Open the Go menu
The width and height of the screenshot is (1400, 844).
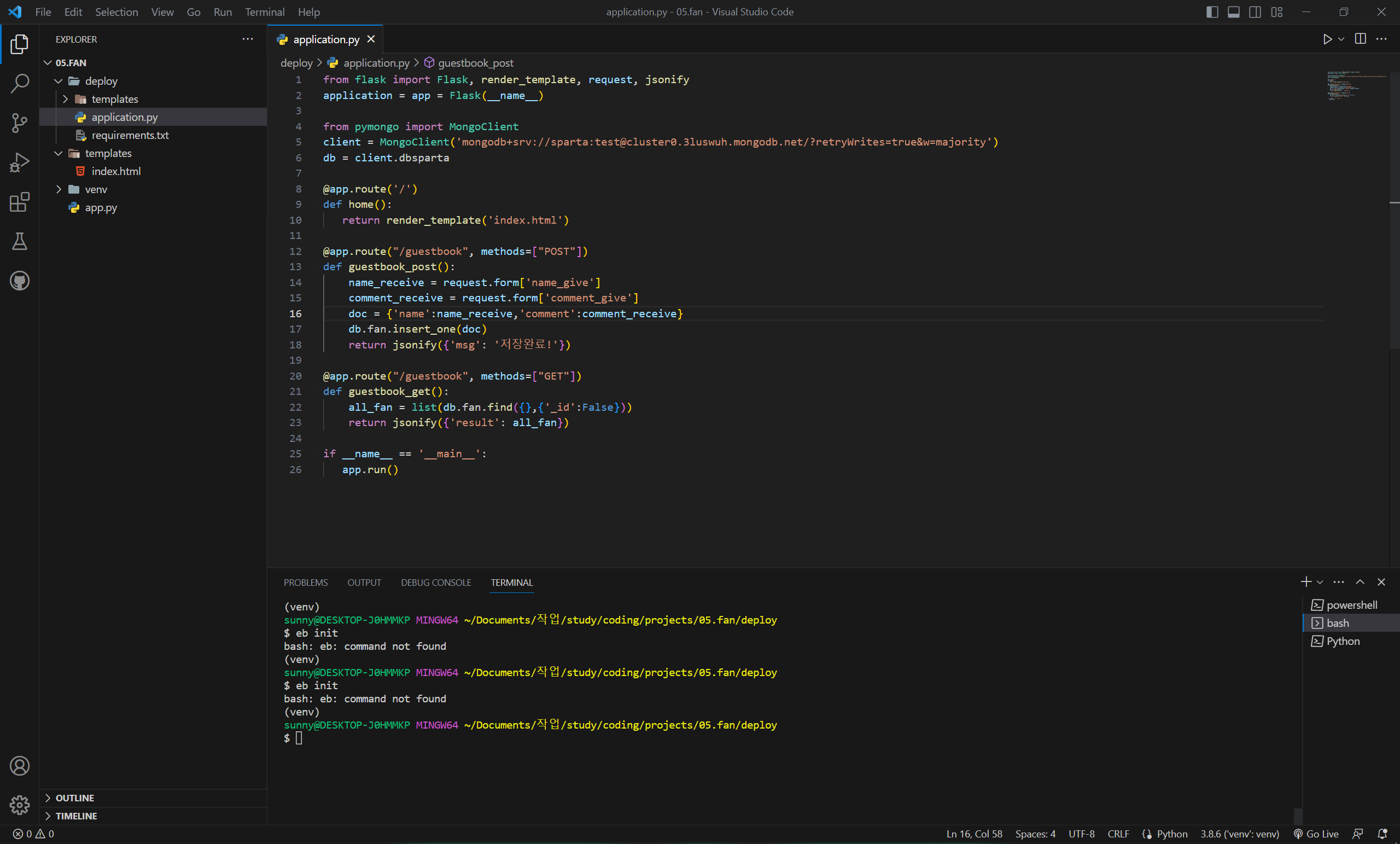(x=194, y=12)
